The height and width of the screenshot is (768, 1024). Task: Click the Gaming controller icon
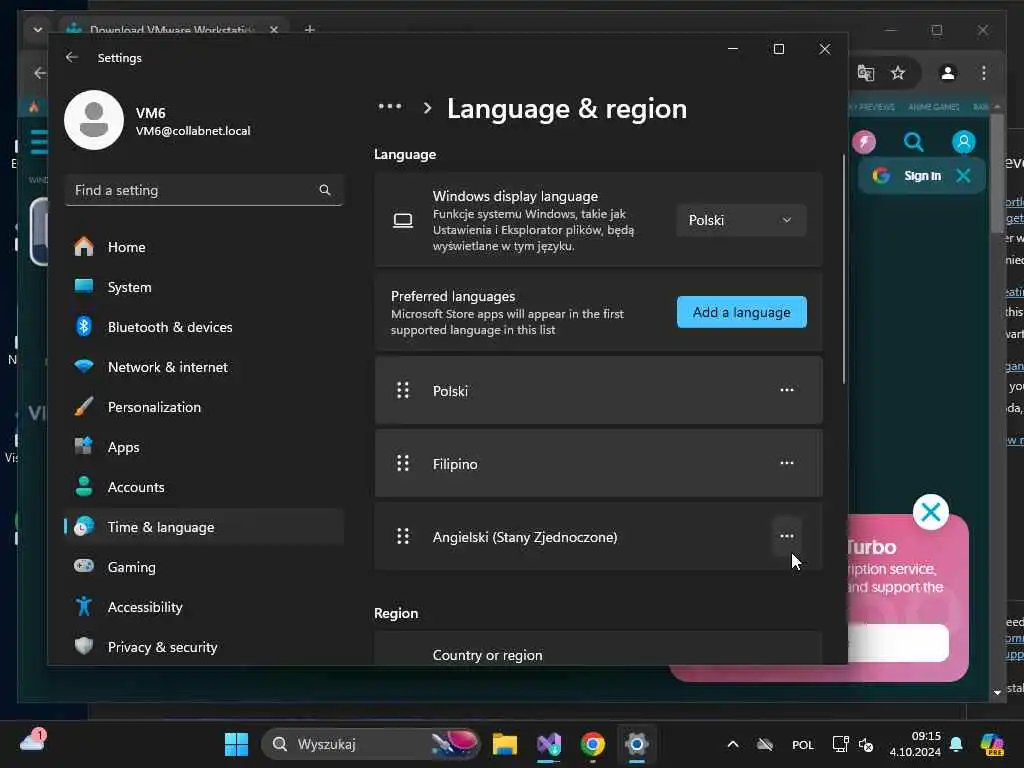click(84, 566)
